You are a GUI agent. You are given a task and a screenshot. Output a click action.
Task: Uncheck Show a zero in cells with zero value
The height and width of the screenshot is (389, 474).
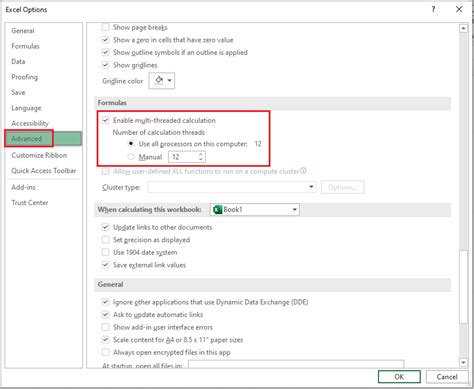coord(105,40)
